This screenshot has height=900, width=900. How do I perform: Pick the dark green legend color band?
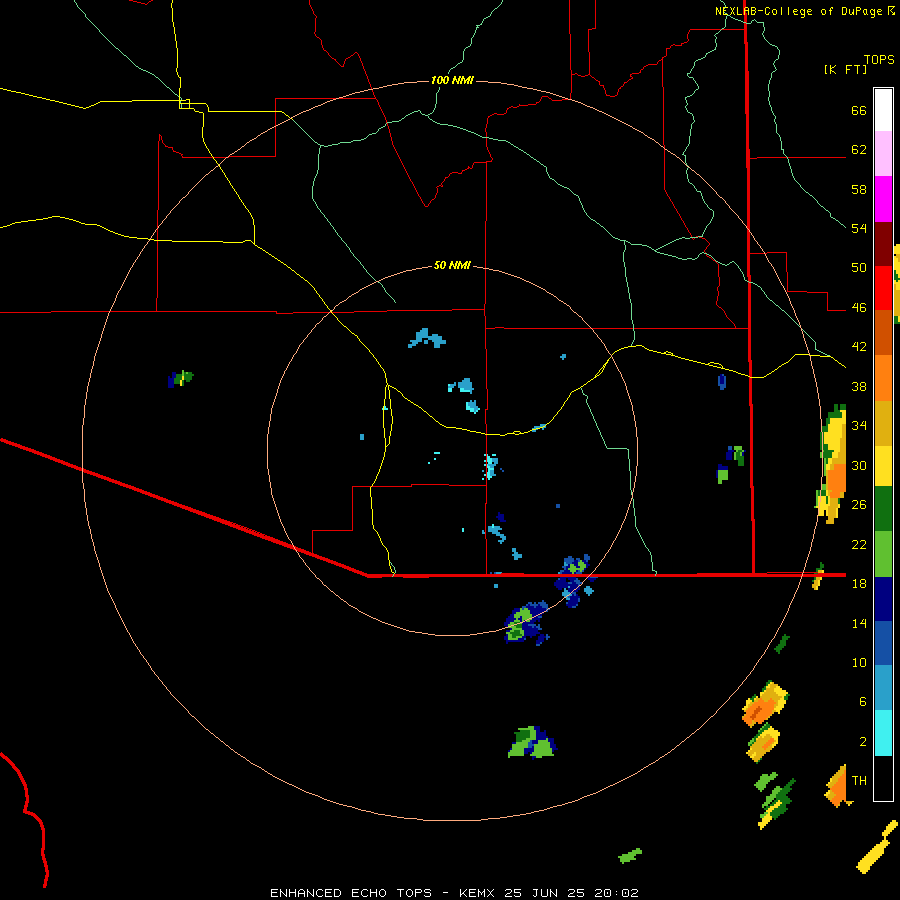pos(883,509)
